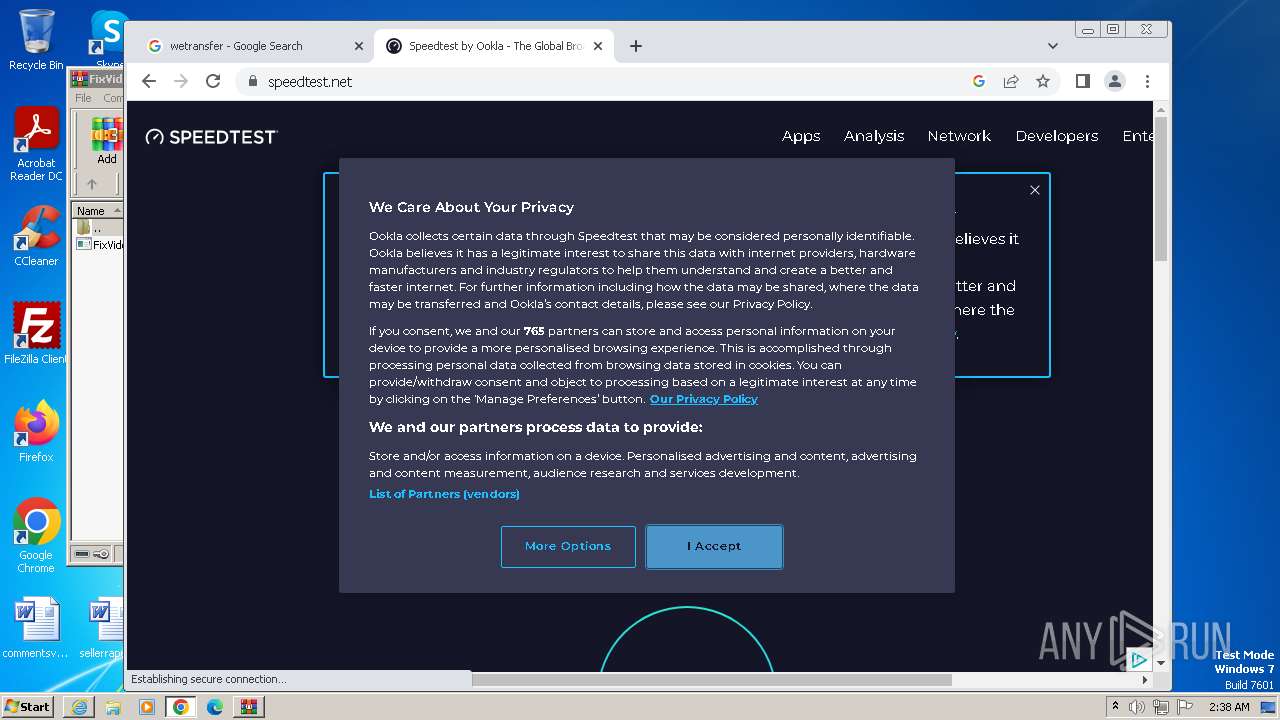Click the clock showing 2:38 AM
The image size is (1280, 720).
pos(1229,707)
